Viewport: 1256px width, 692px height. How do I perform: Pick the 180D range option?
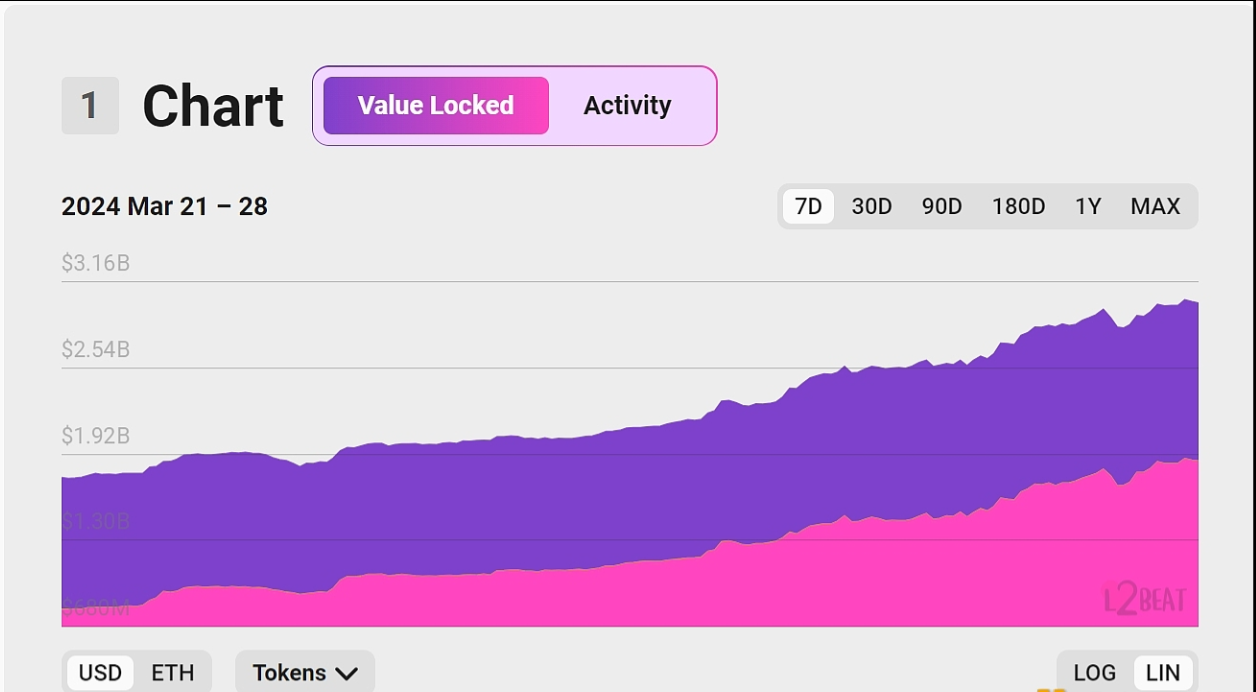(1018, 207)
